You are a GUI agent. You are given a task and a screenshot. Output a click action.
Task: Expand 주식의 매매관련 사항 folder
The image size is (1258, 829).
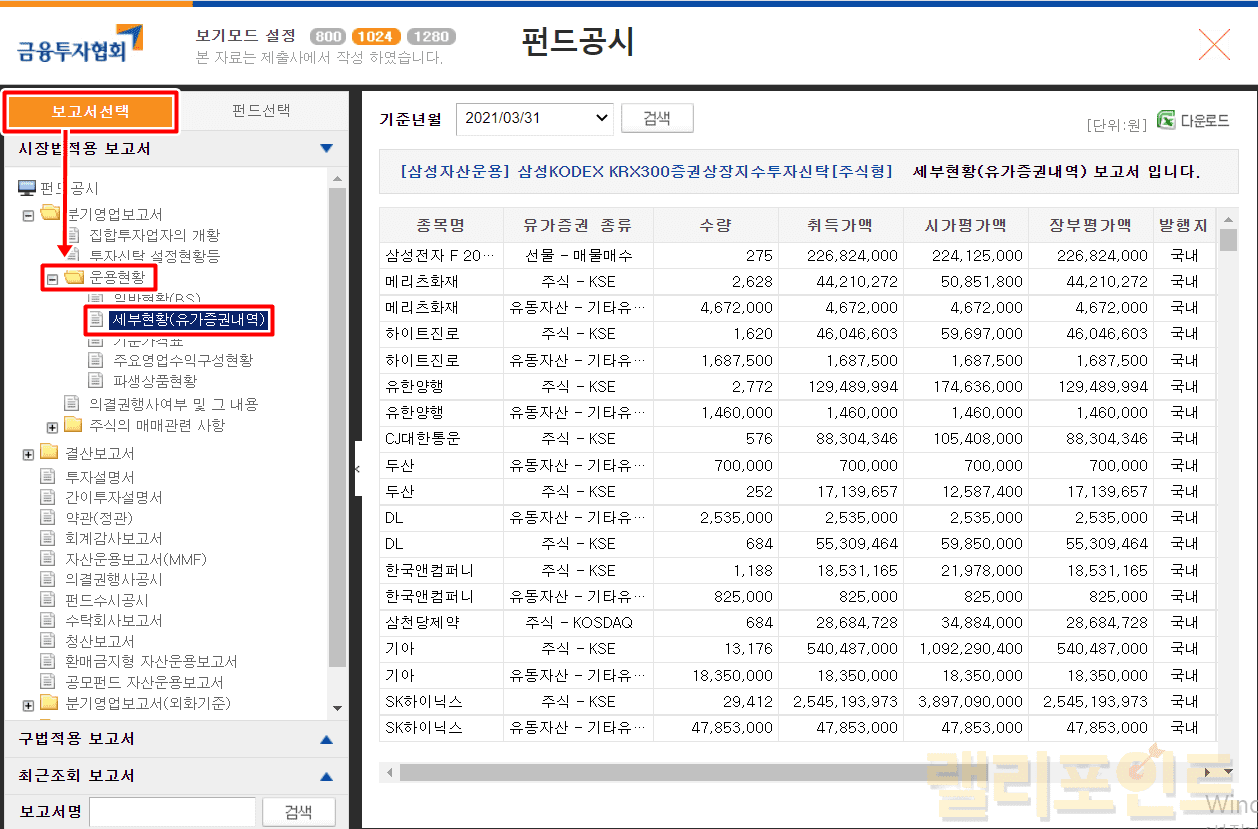click(x=52, y=427)
